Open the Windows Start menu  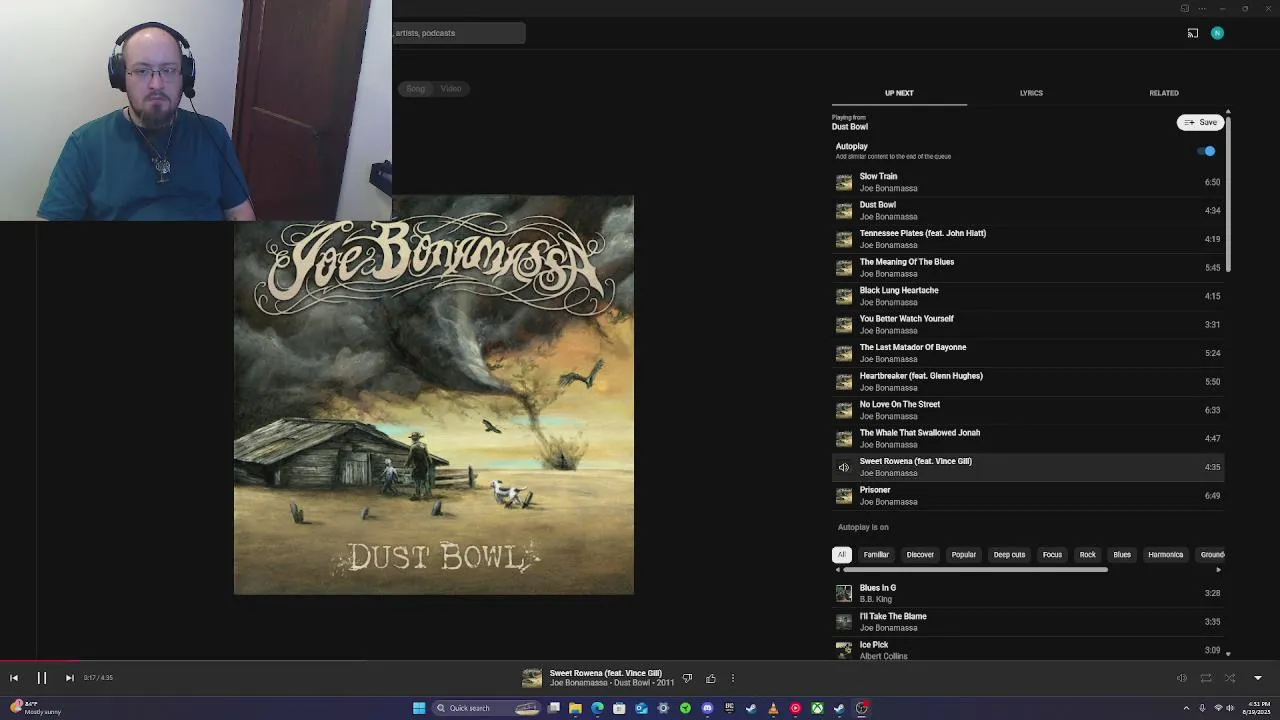click(x=419, y=708)
